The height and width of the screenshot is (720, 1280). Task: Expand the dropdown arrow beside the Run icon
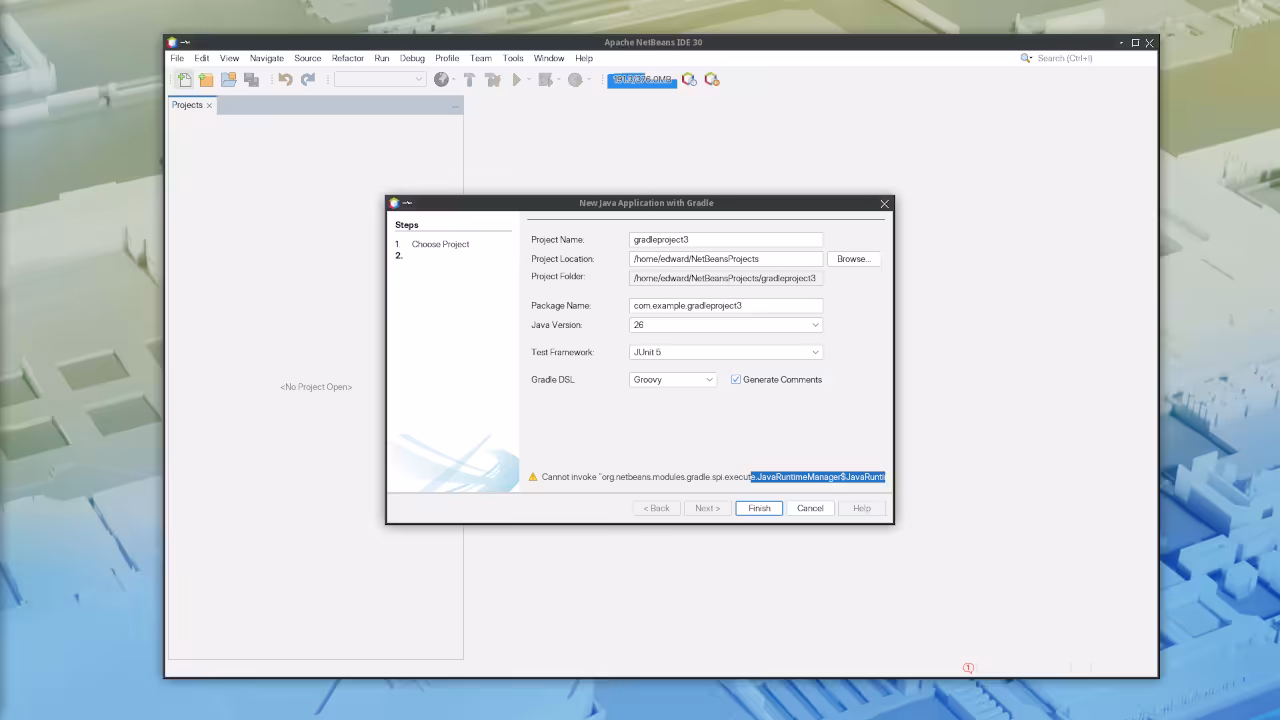click(x=529, y=80)
